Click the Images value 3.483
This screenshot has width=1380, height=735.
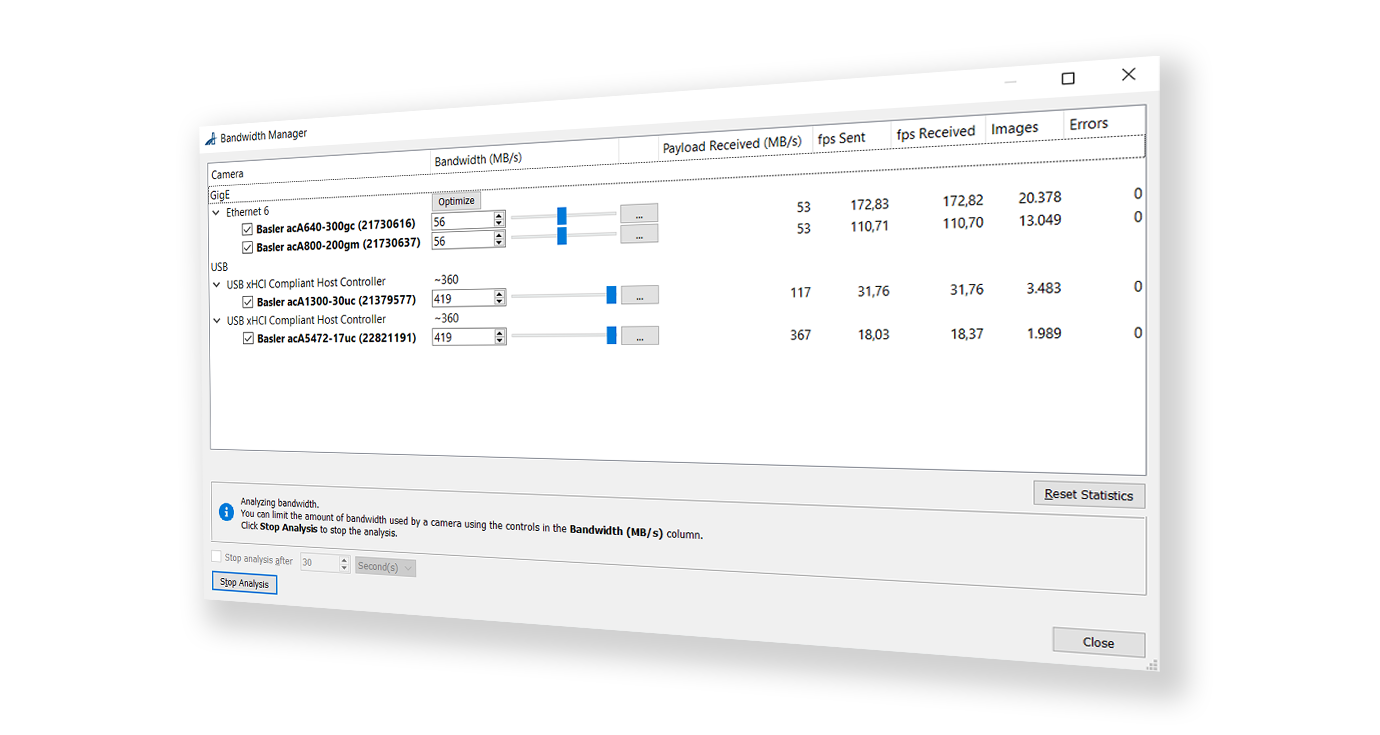tap(1044, 288)
